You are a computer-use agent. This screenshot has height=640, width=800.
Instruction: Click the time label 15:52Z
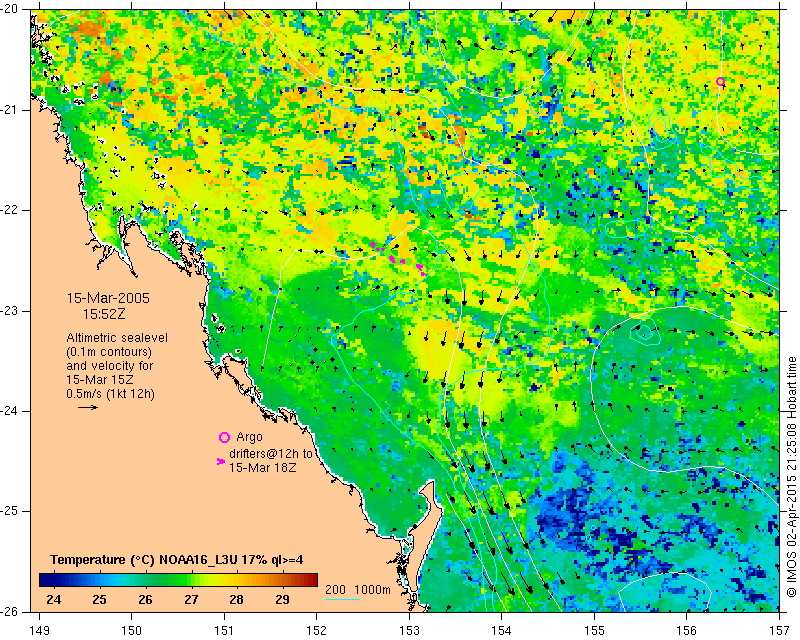[104, 314]
